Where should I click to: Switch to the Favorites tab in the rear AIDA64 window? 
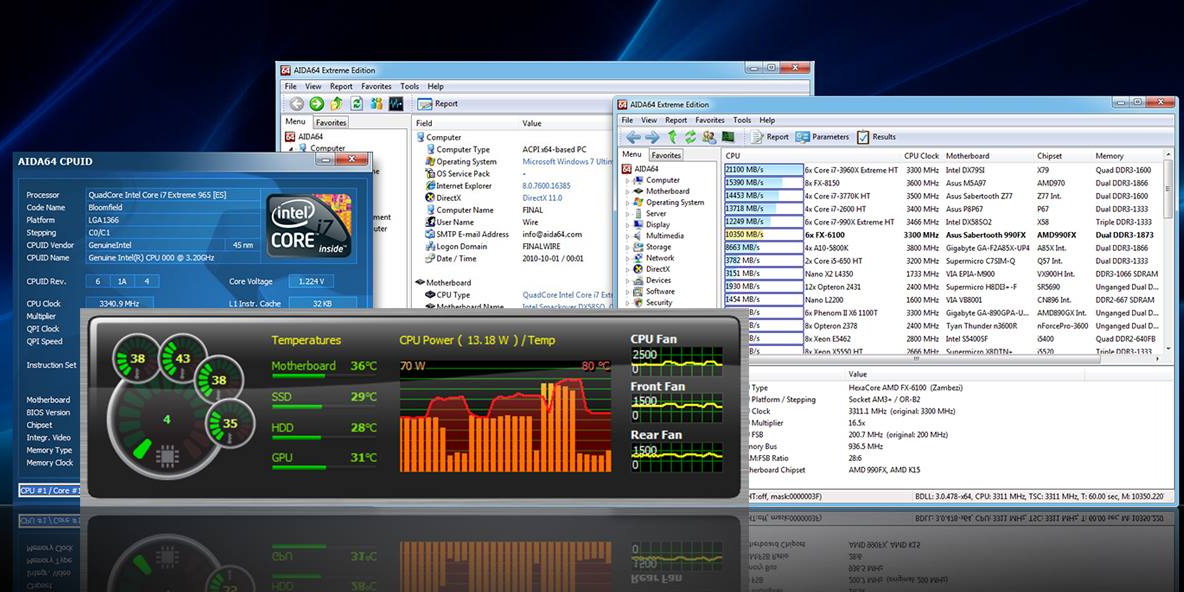pyautogui.click(x=331, y=122)
